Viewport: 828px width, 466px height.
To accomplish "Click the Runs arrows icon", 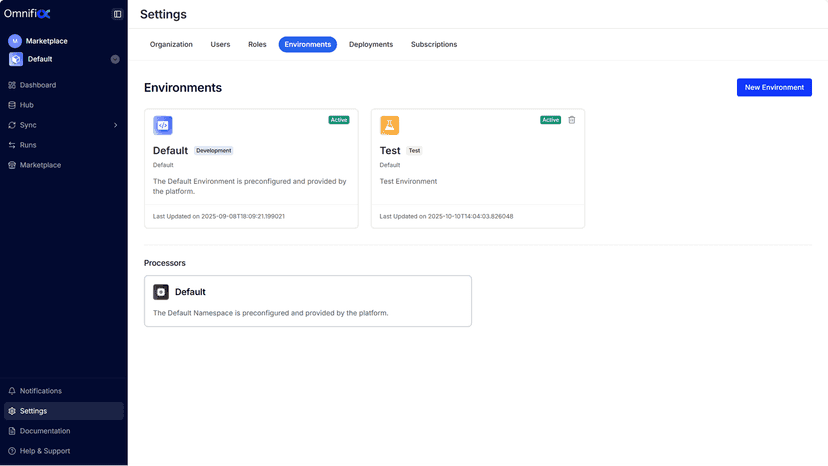I will (x=12, y=145).
